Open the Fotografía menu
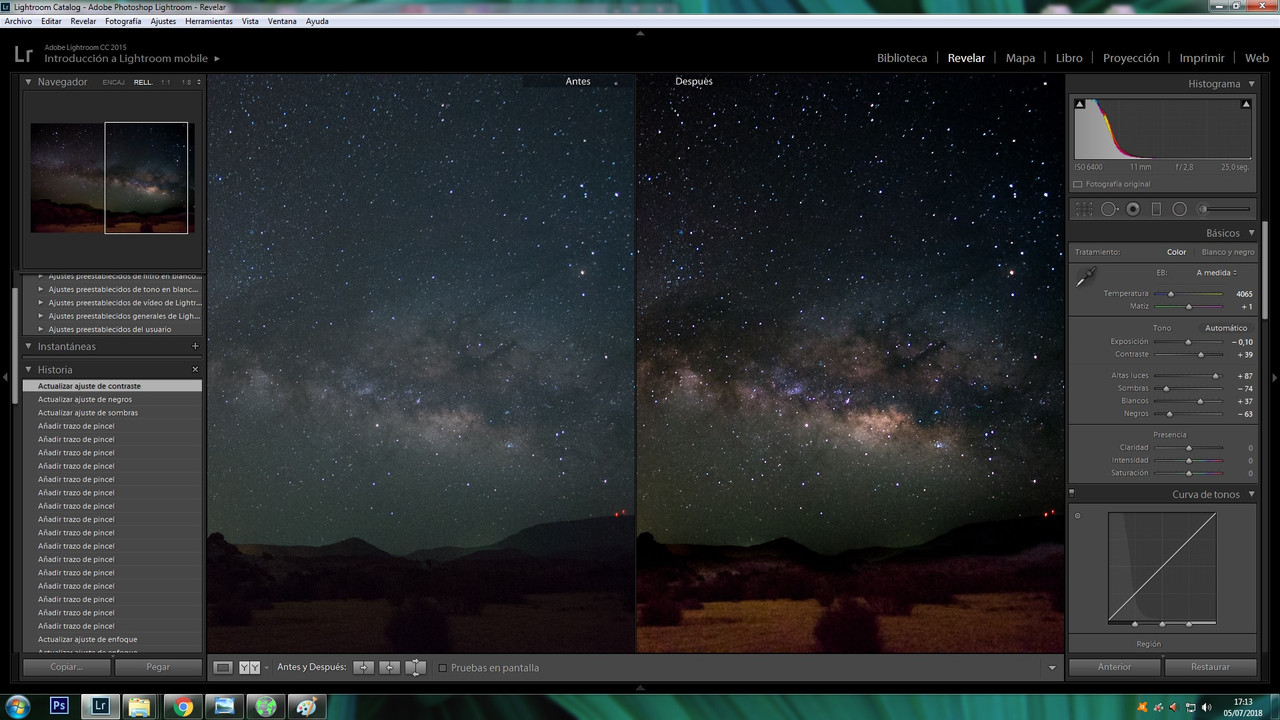1280x720 pixels. click(x=123, y=21)
